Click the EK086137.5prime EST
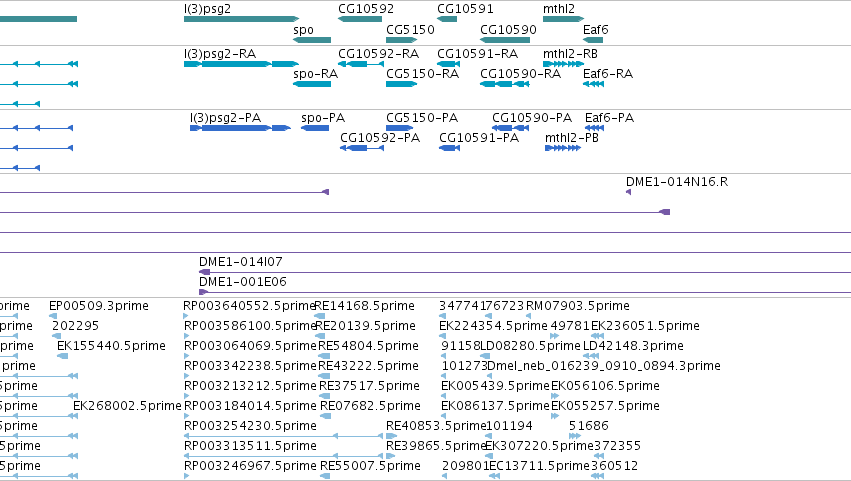851x481 pixels. tap(444, 416)
